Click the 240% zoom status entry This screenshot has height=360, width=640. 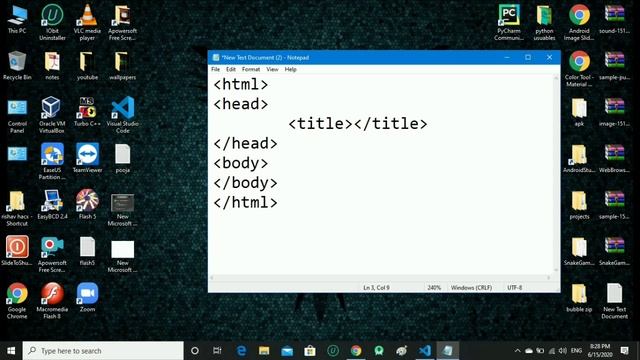click(x=434, y=288)
